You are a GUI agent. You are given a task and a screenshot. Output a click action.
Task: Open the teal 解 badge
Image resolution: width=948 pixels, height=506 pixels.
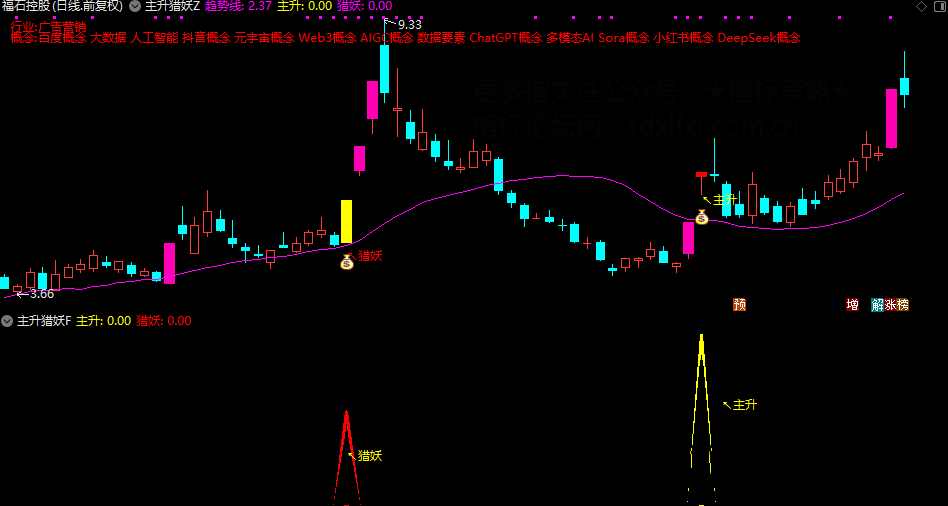[877, 305]
